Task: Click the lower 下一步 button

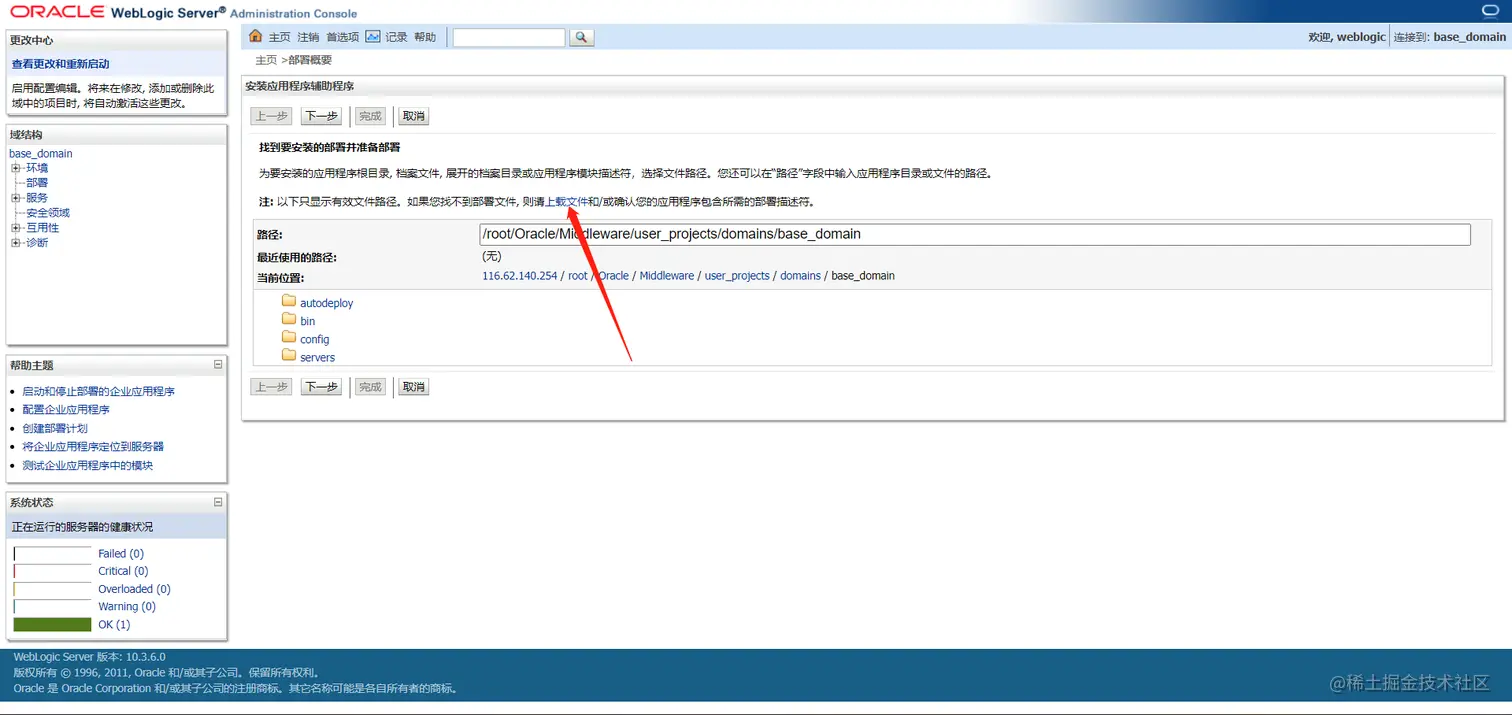Action: [321, 387]
